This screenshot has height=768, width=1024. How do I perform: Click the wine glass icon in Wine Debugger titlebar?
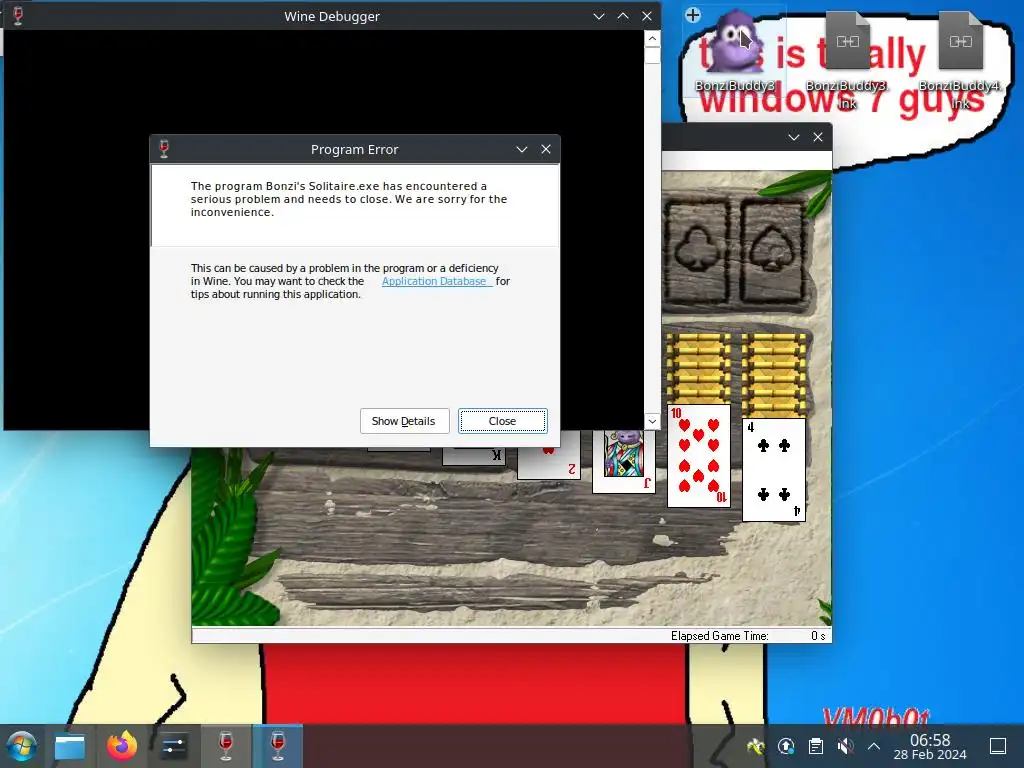coord(18,16)
